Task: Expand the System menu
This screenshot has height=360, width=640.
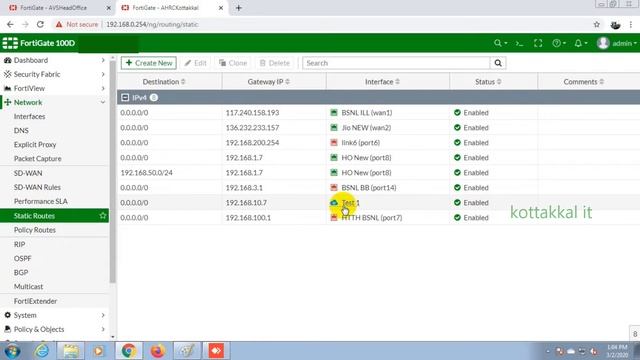Action: tap(55, 315)
